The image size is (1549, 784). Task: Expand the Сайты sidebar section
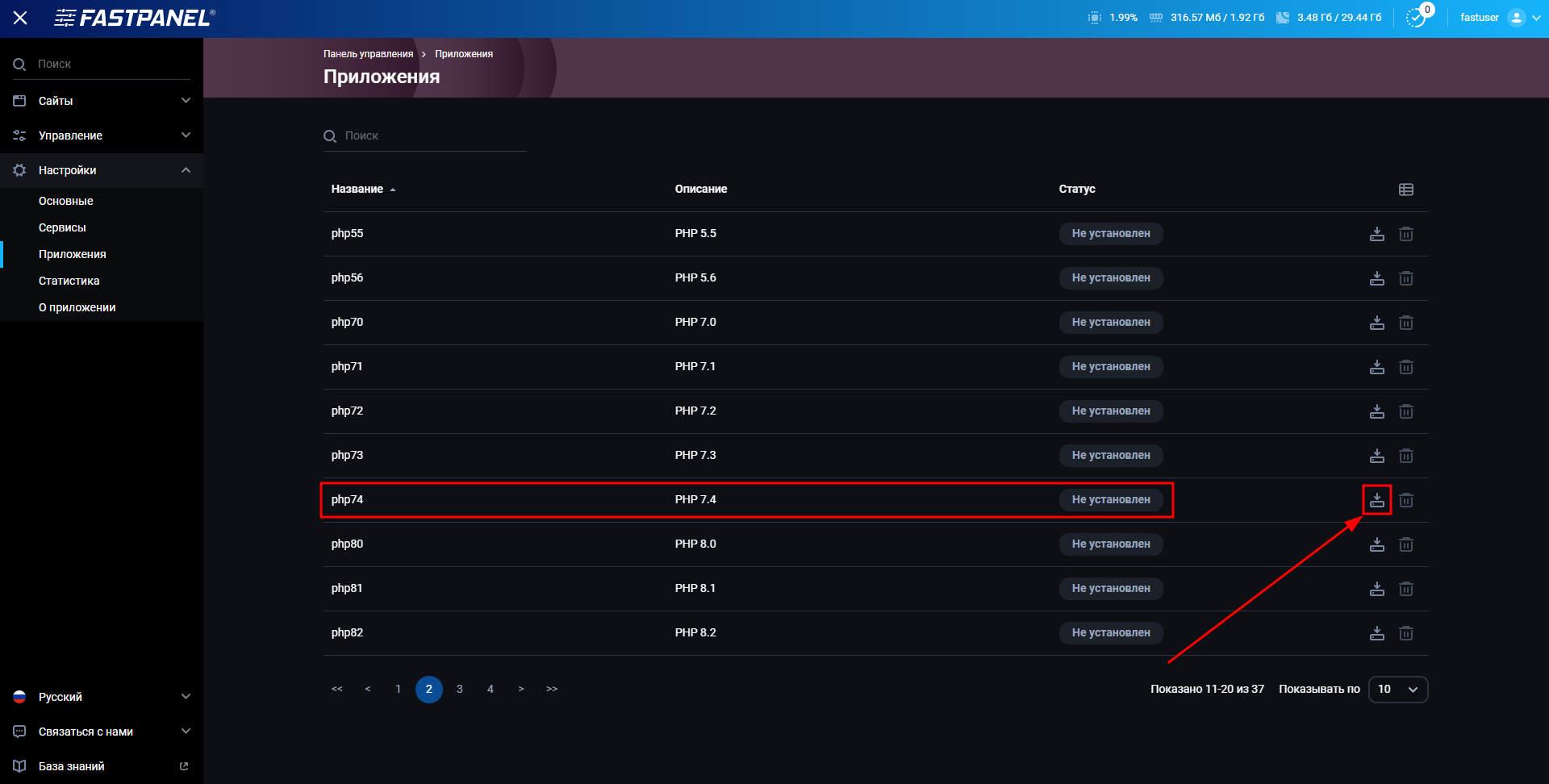click(101, 100)
